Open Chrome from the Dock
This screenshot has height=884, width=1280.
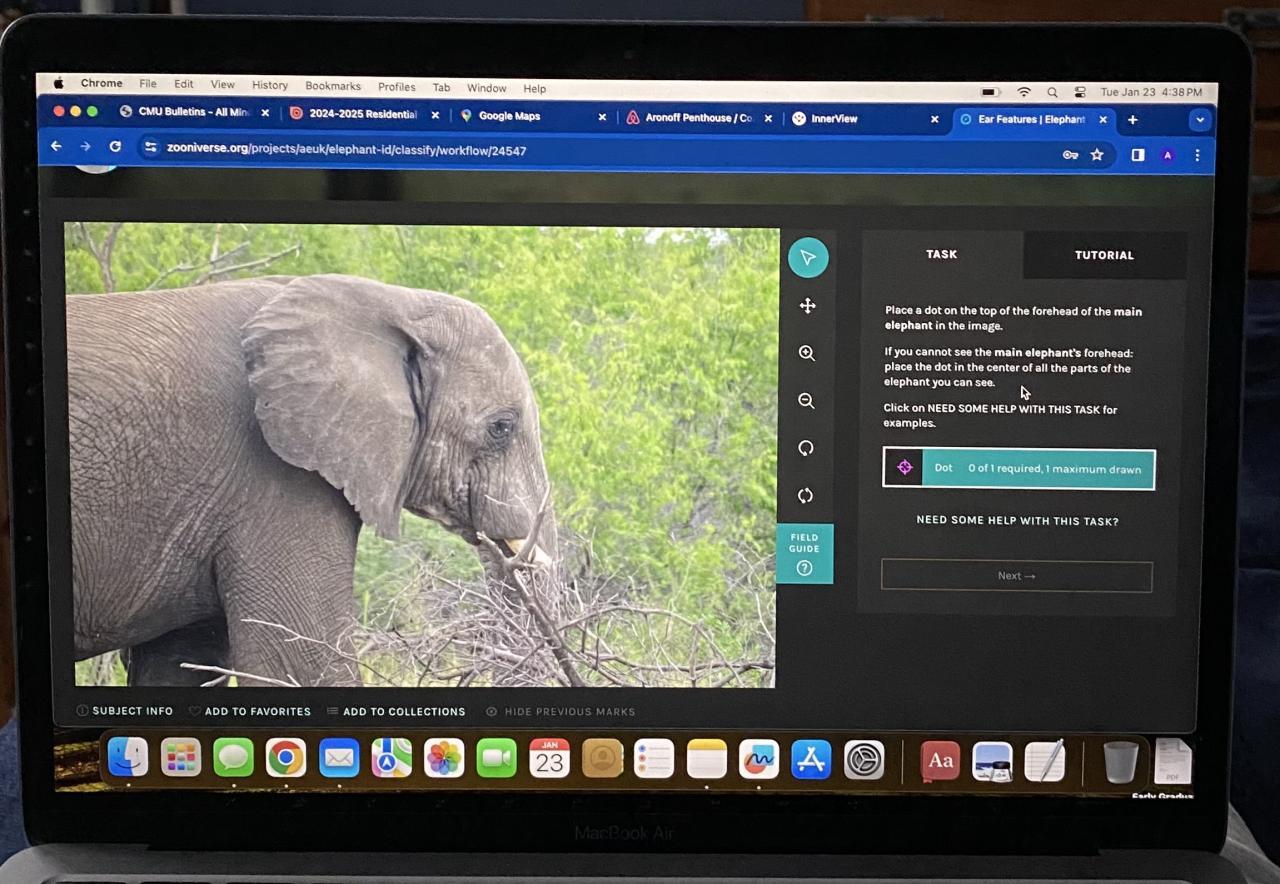pos(286,758)
